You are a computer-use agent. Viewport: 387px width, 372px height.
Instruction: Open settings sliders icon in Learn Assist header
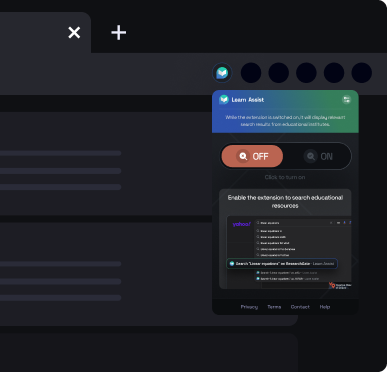coord(347,100)
